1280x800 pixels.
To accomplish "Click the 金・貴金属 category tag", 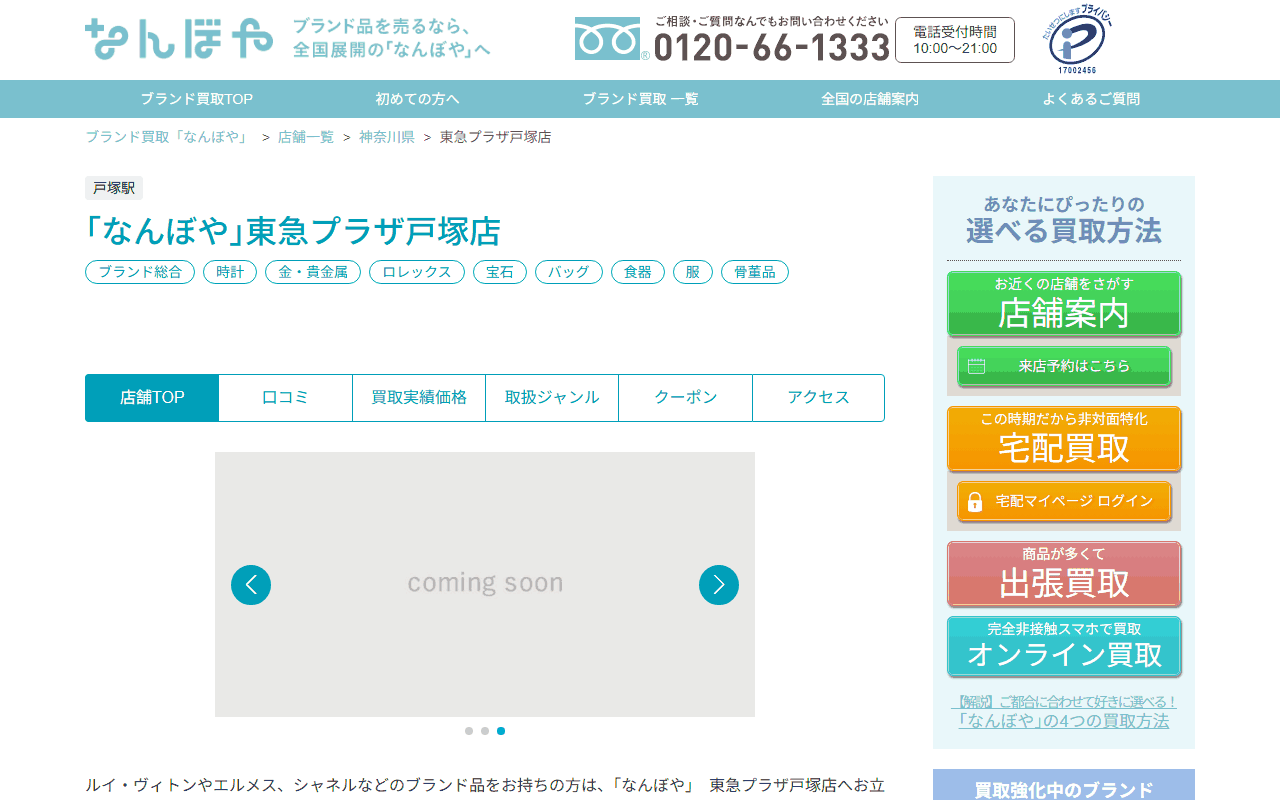I will click(x=313, y=272).
